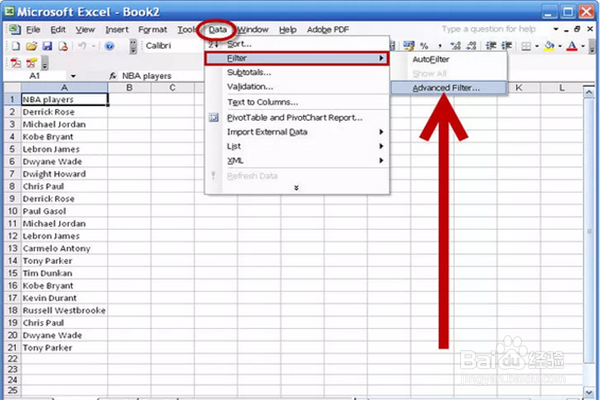Select column A header
The width and height of the screenshot is (600, 400).
(x=64, y=88)
